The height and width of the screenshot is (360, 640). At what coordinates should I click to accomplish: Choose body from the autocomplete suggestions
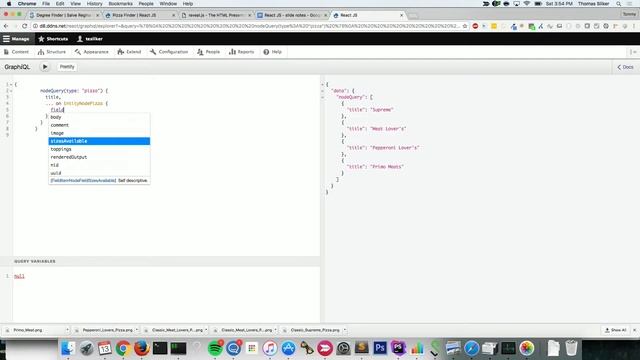tap(99, 117)
